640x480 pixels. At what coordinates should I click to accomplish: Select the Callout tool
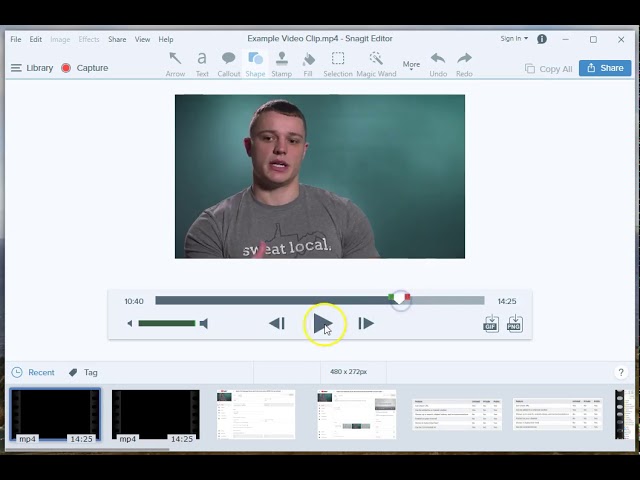pos(229,64)
